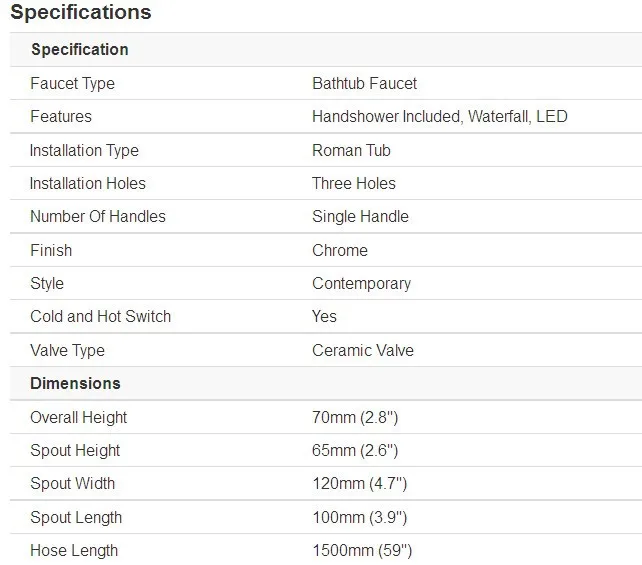The height and width of the screenshot is (565, 642).
Task: Select the Single Handle value
Action: click(360, 217)
